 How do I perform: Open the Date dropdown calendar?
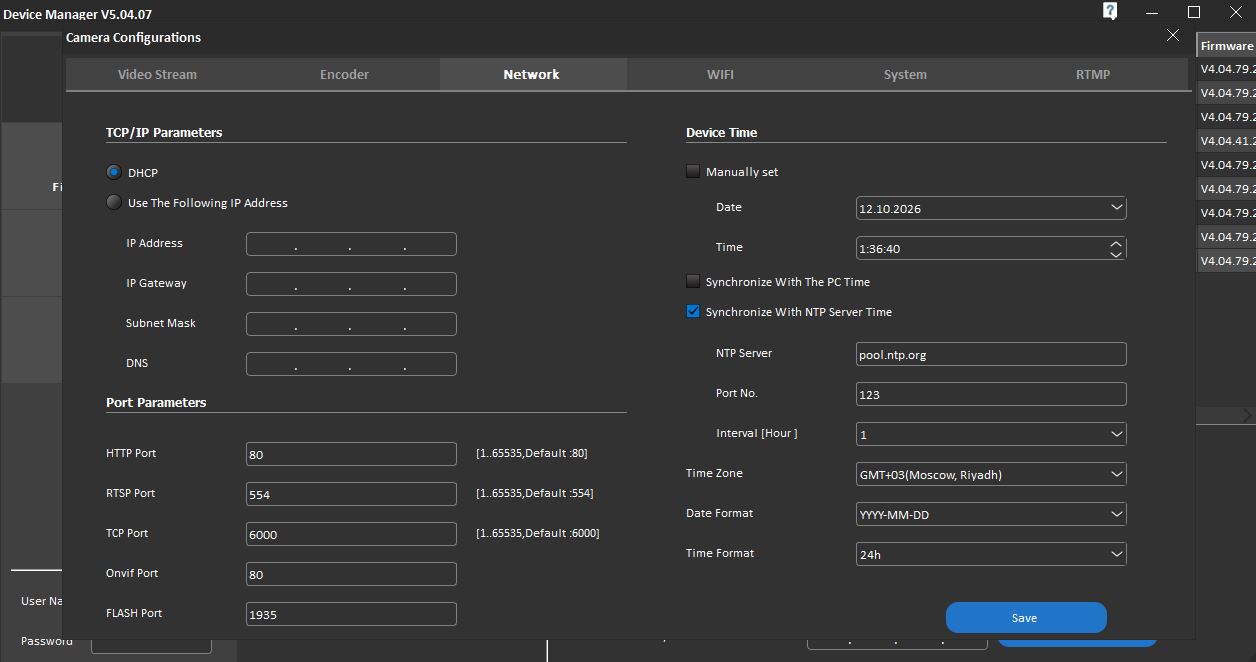[x=1116, y=208]
